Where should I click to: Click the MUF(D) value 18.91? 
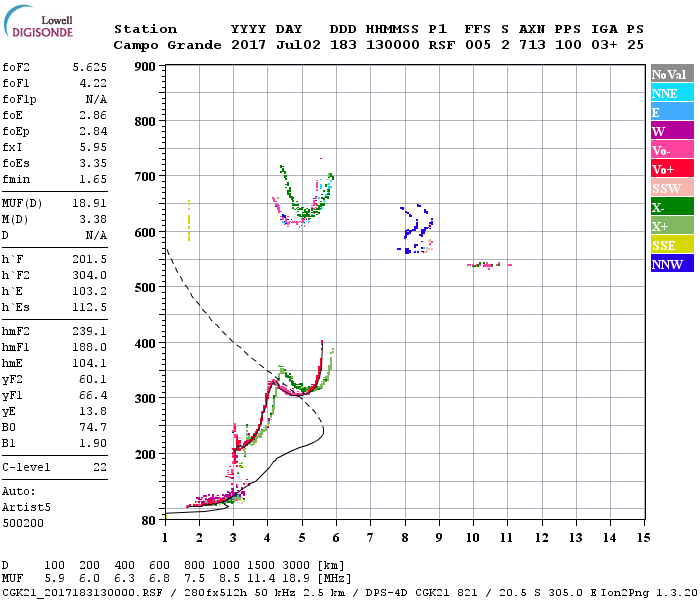90,203
